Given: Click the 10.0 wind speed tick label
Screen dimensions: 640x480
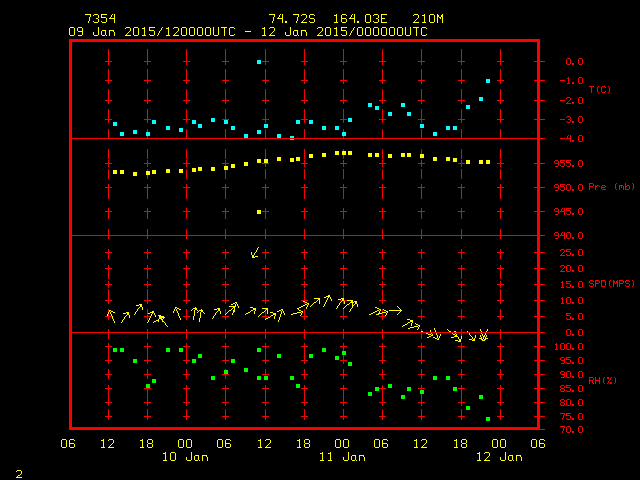Looking at the screenshot, I should click(571, 301).
